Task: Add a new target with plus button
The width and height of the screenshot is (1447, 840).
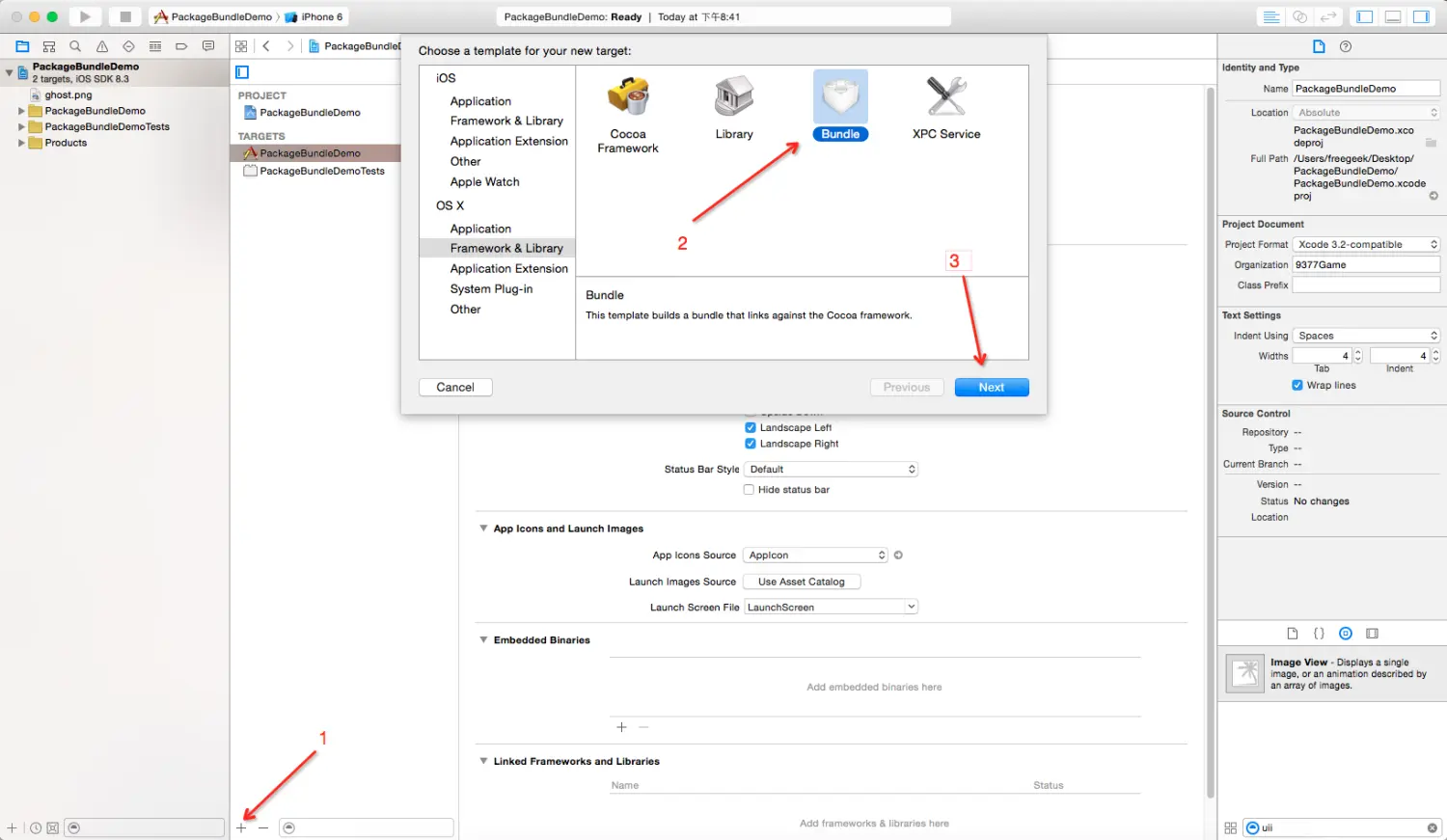Action: [241, 827]
